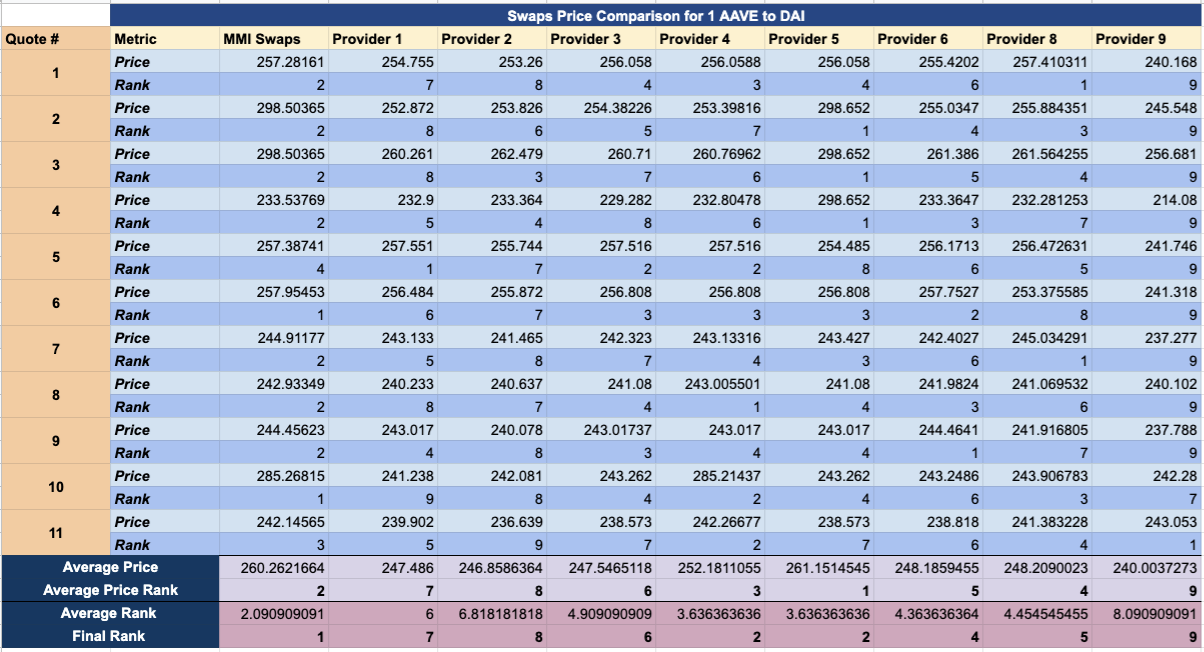Select the Provider 3 column header
Image resolution: width=1204 pixels, height=652 pixels.
point(601,39)
